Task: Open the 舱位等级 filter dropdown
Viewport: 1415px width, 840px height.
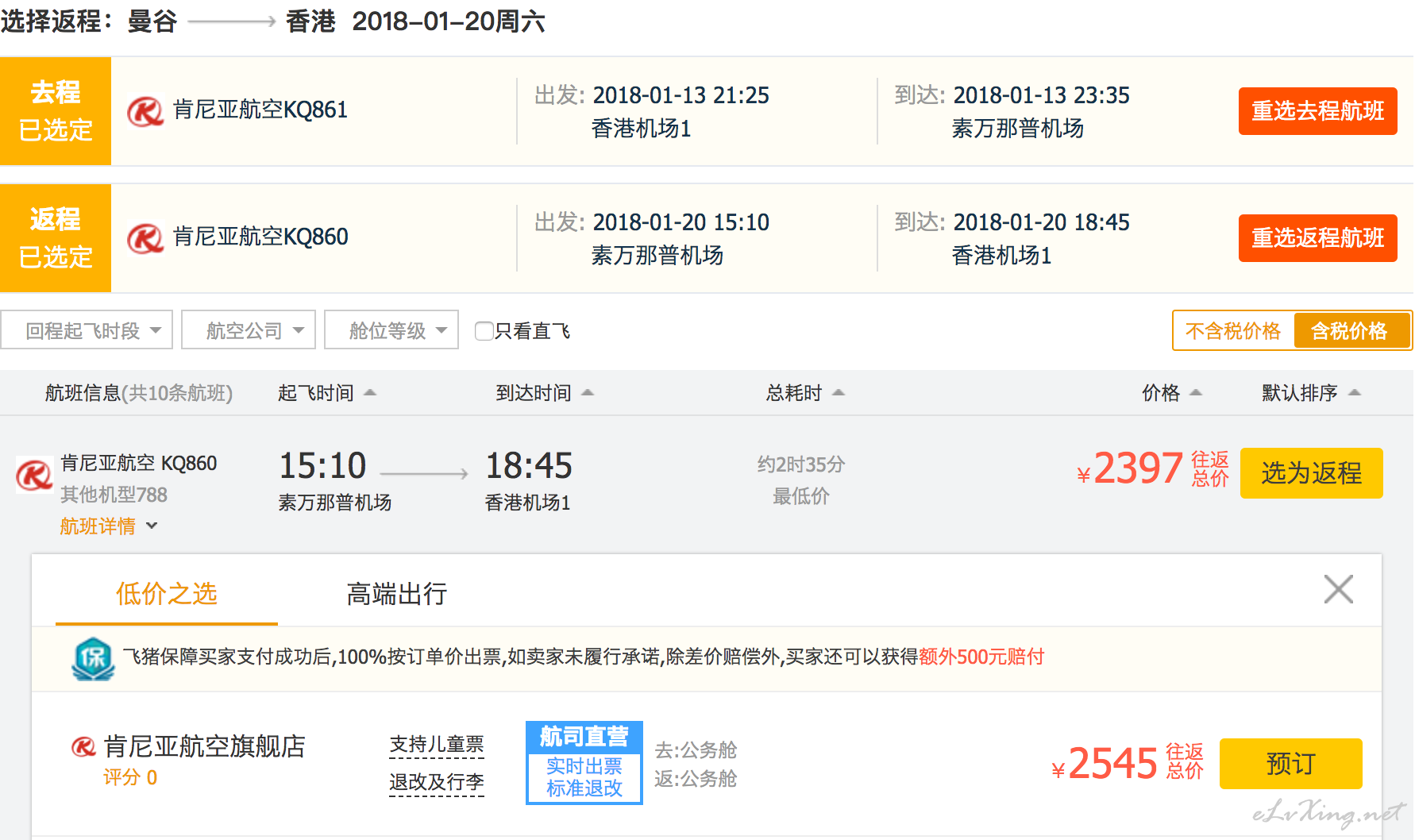Action: click(x=391, y=329)
